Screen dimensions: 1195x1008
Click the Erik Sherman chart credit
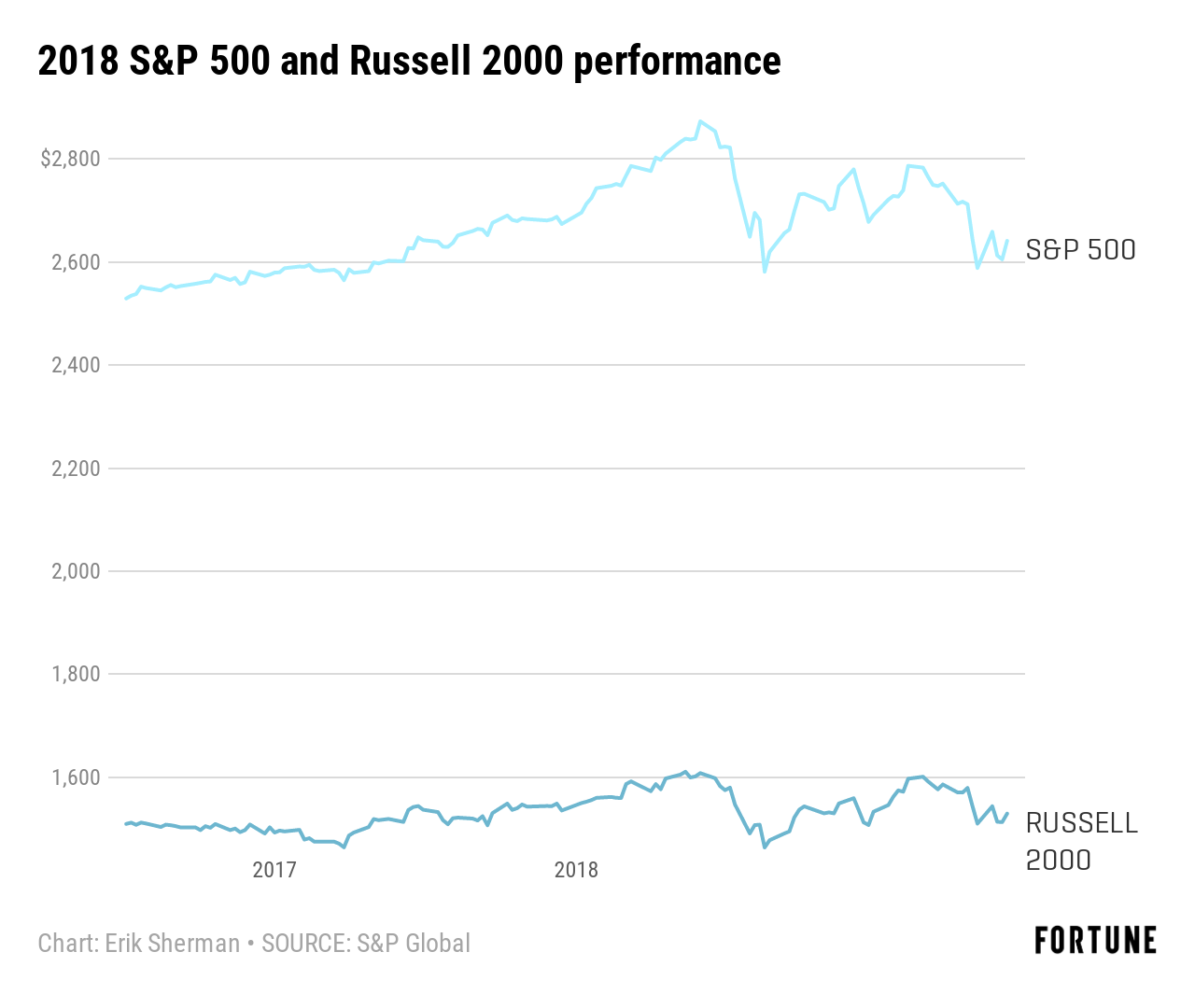click(x=139, y=944)
